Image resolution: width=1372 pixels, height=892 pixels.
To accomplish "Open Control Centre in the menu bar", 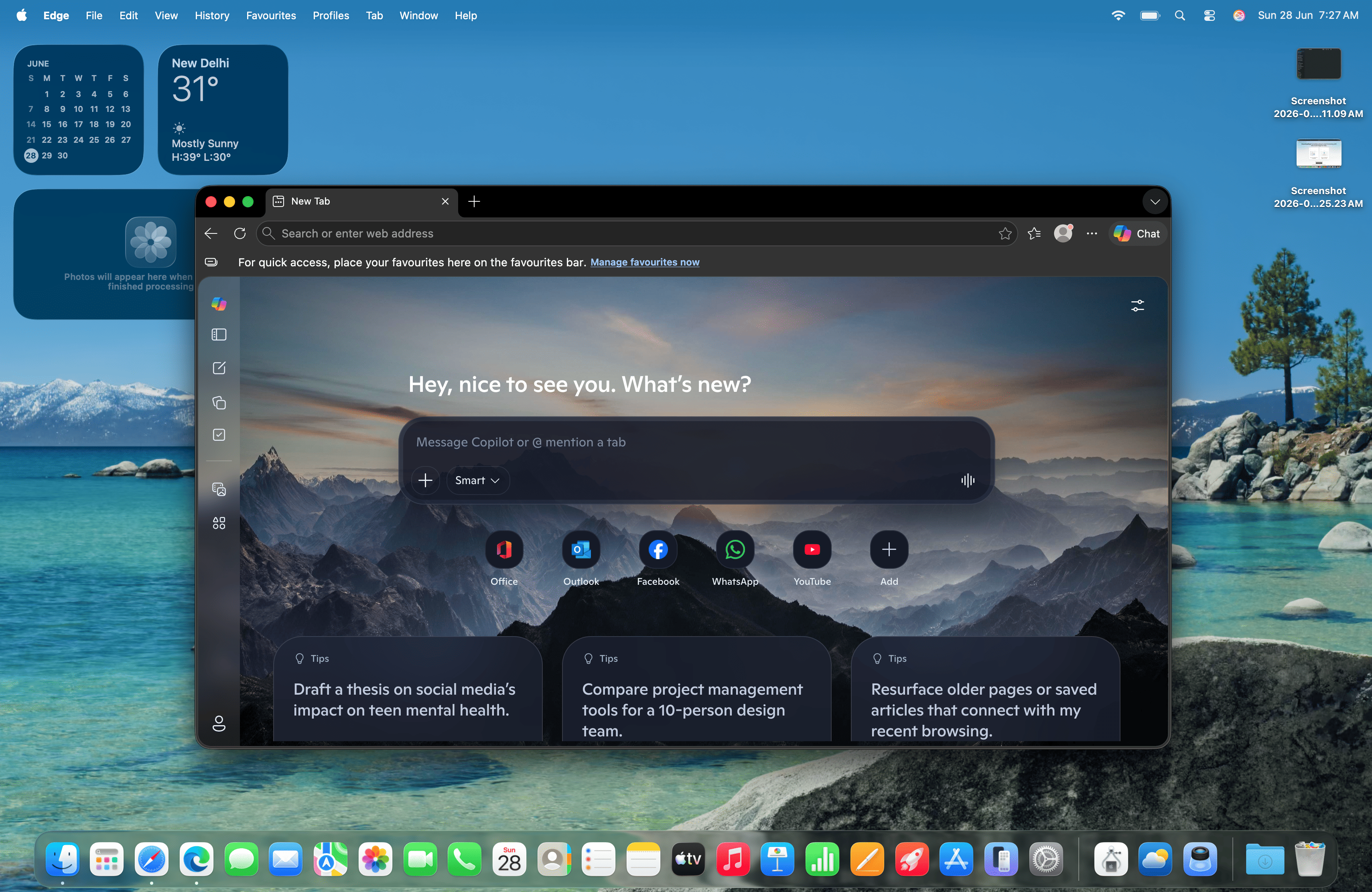I will tap(1210, 16).
